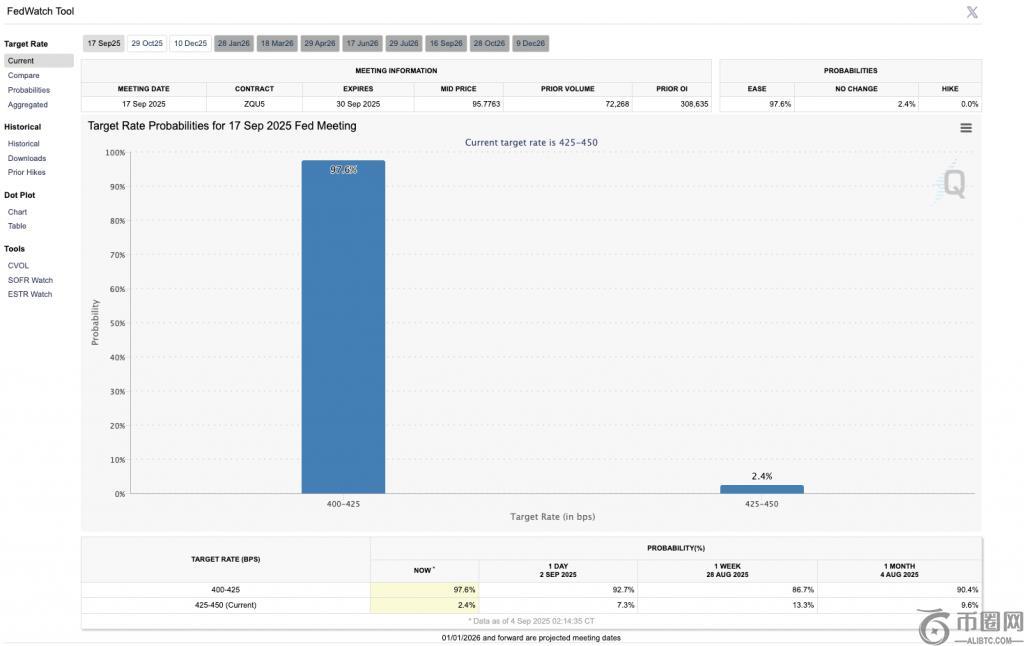Open Compare under Target Rate
The image size is (1024, 646).
[x=24, y=75]
